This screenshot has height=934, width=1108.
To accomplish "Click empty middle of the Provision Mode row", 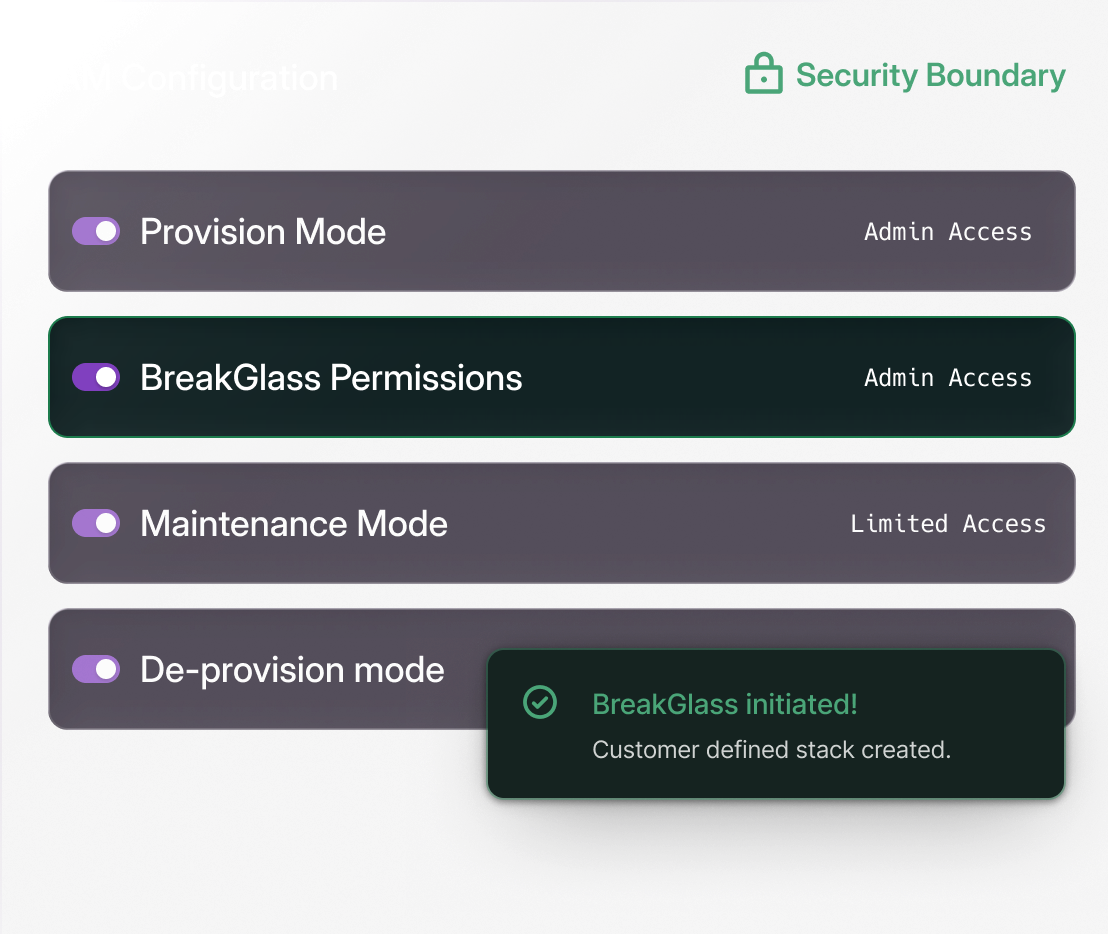I will 620,232.
